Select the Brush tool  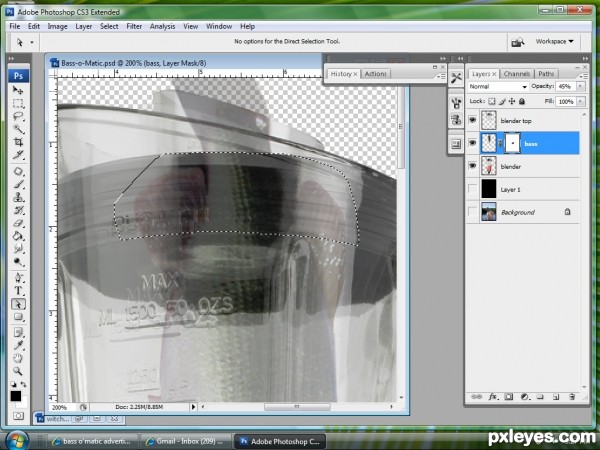pos(18,184)
